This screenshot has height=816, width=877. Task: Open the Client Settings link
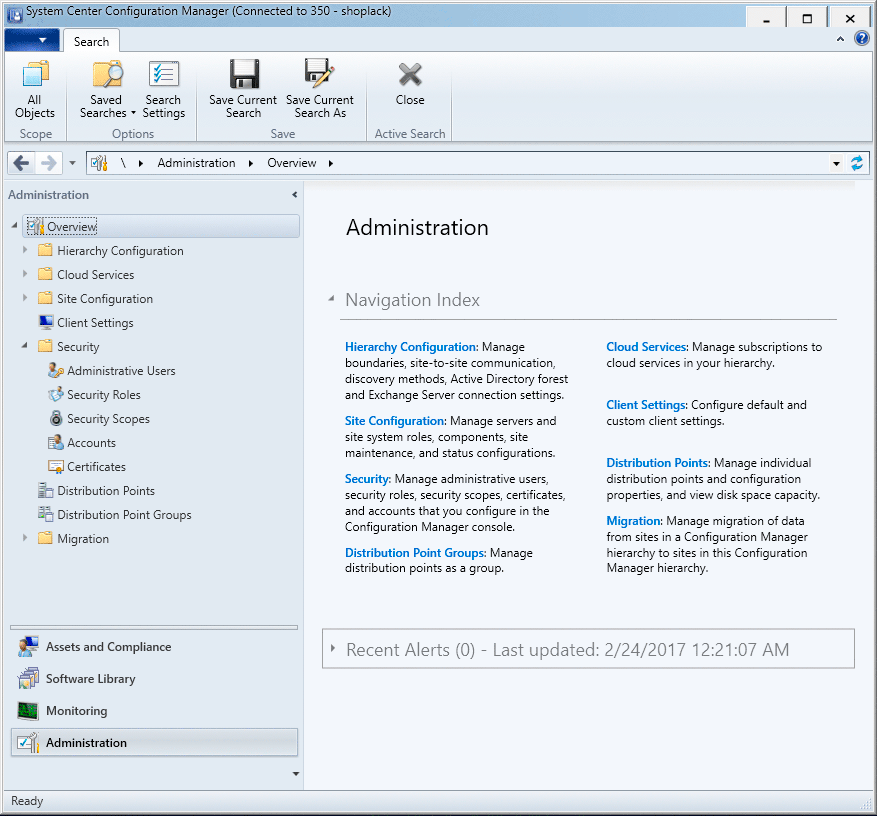point(645,404)
